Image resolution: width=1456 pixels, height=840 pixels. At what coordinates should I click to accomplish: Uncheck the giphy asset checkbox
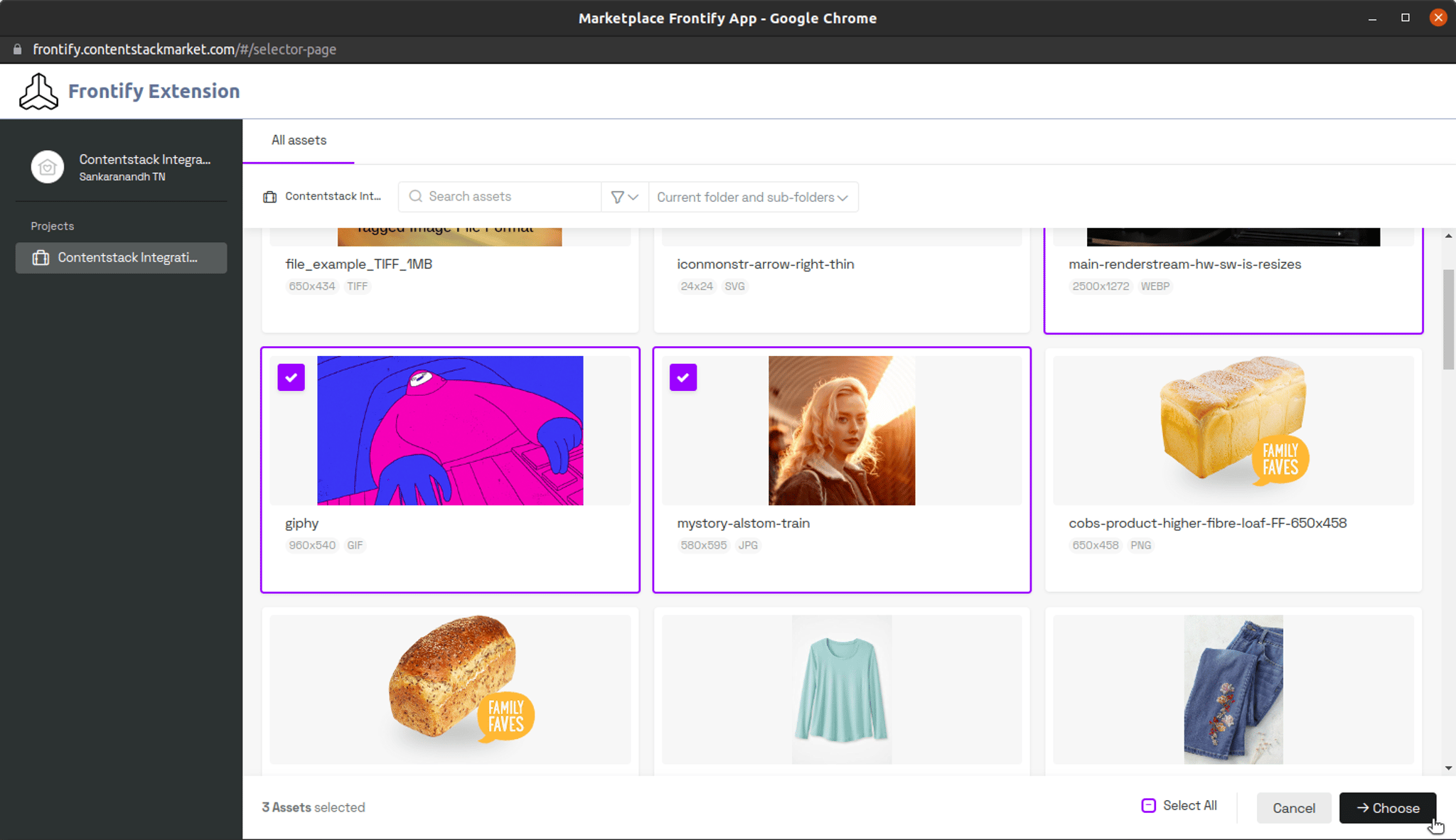click(x=291, y=377)
